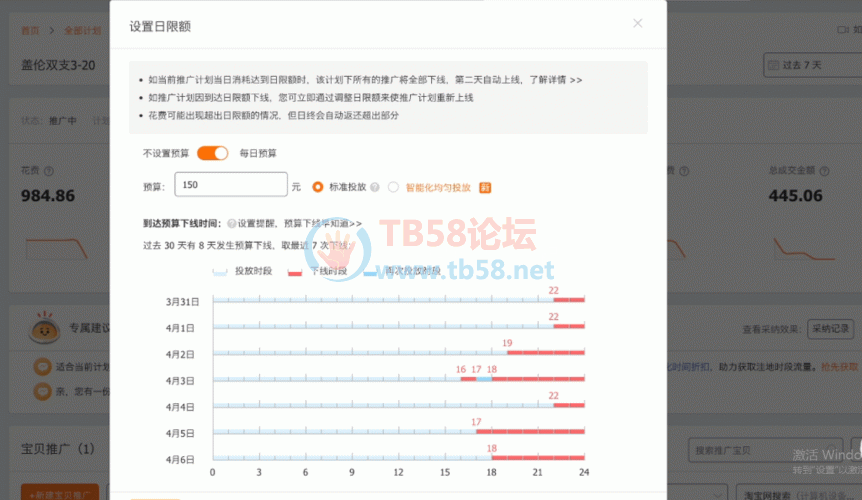Close the 设置日限额 dialog
Image resolution: width=862 pixels, height=500 pixels.
tap(638, 24)
